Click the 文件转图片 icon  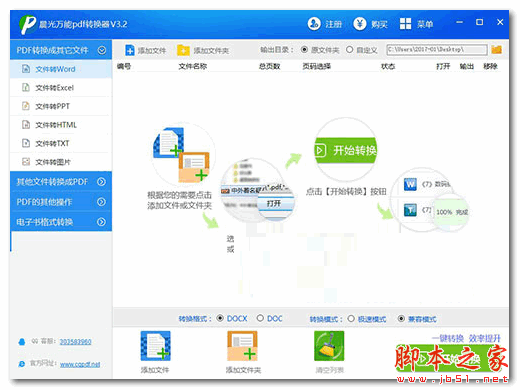pos(26,162)
